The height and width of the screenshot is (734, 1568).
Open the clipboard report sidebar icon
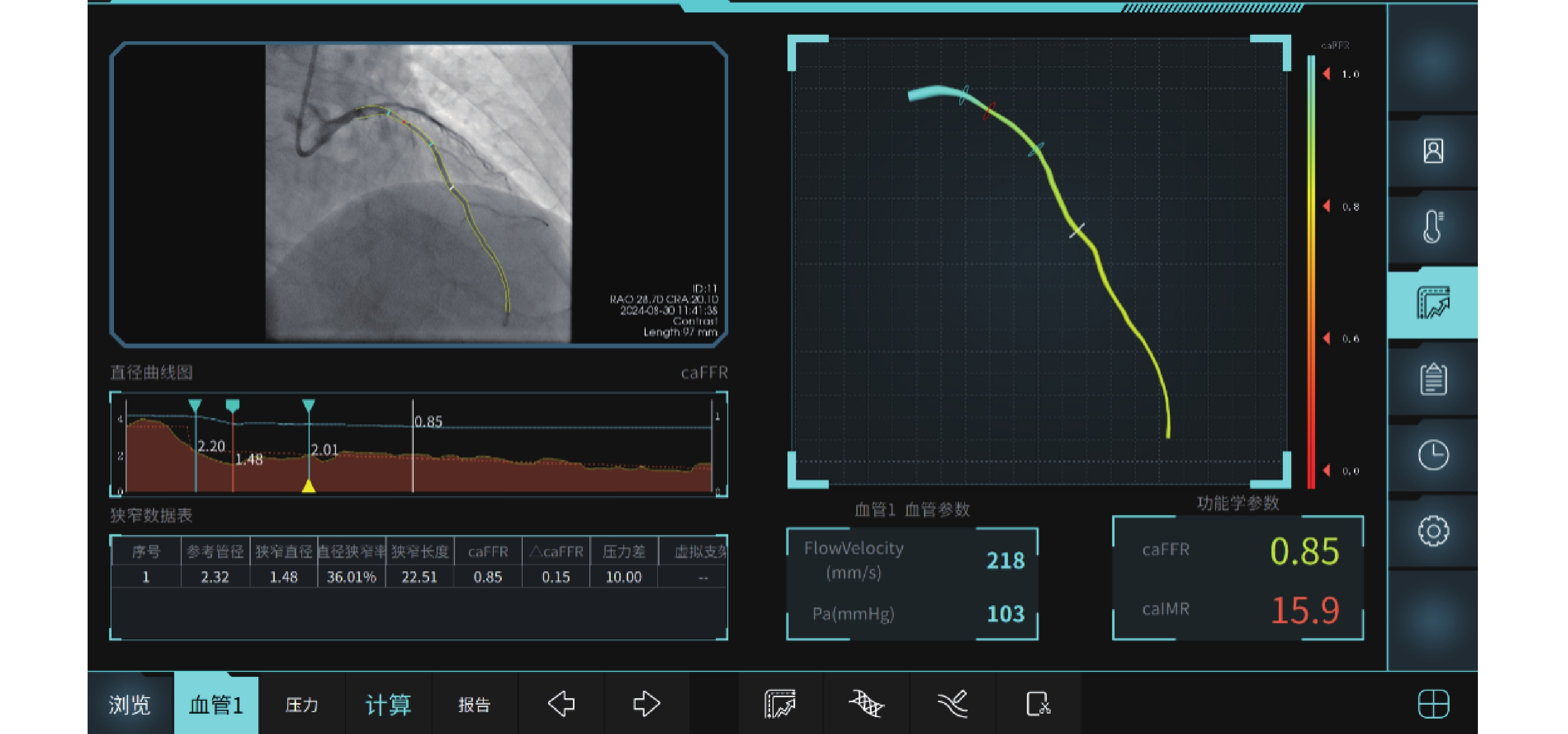[x=1433, y=379]
